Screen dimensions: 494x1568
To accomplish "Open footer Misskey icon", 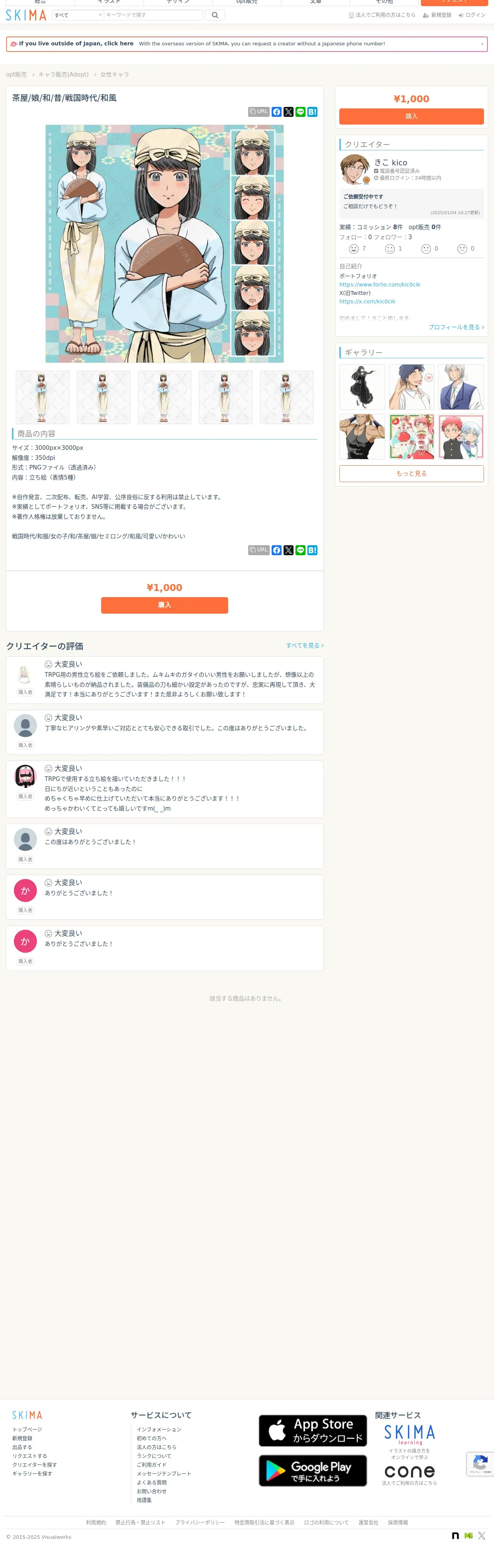I will point(469,1536).
